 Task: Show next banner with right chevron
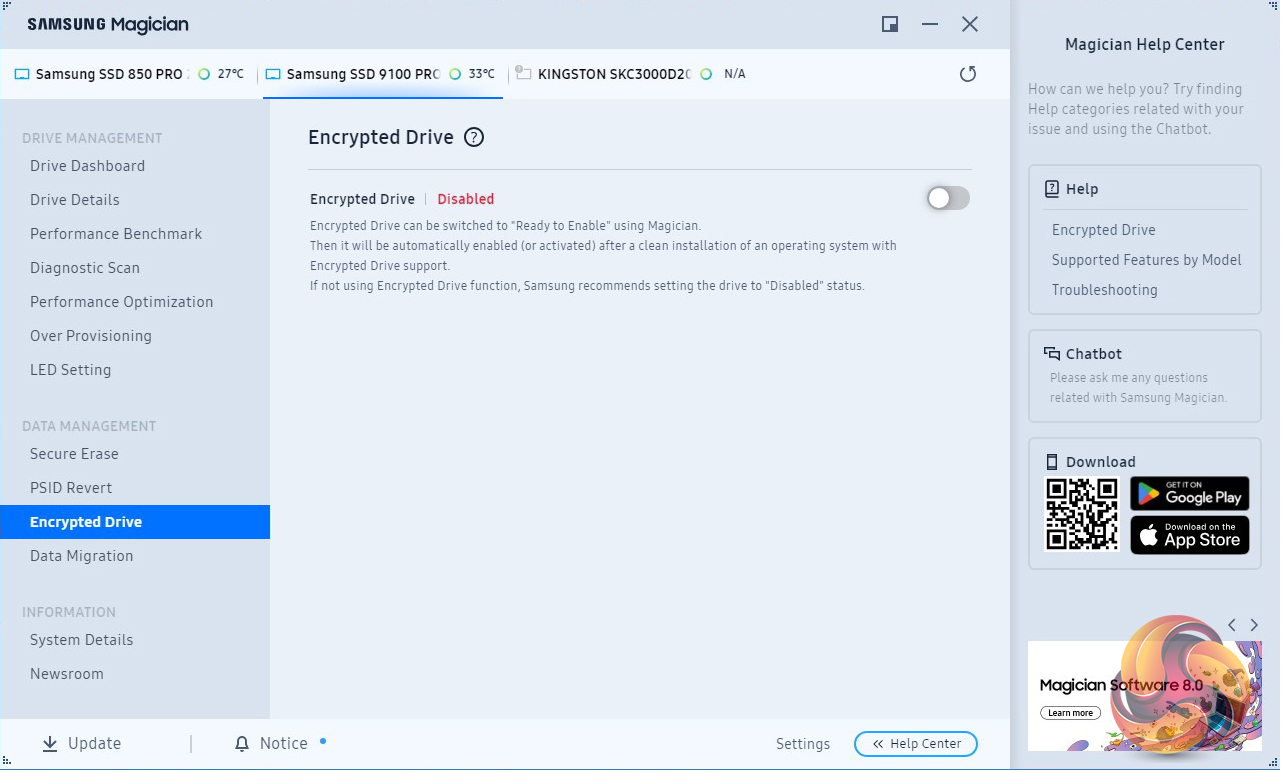pos(1254,625)
